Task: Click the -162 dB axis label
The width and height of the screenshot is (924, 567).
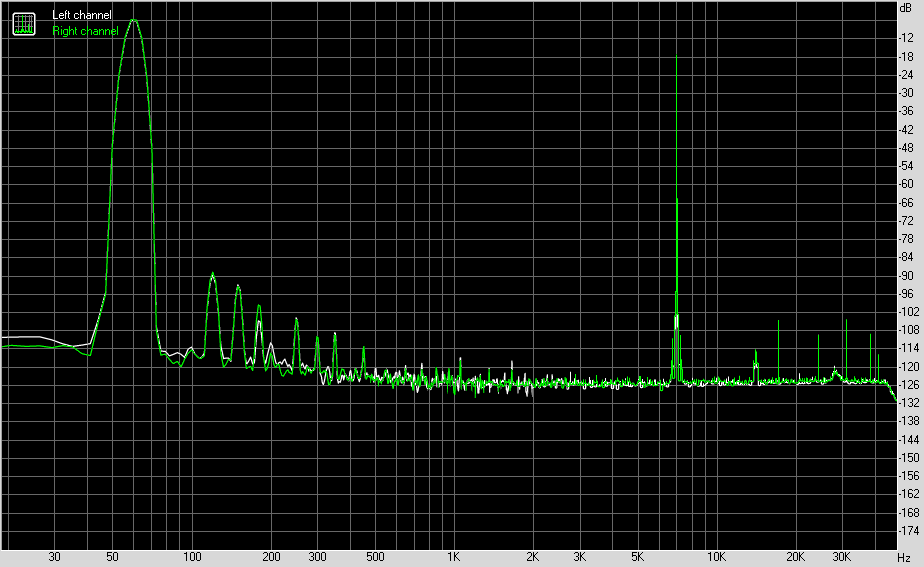Action: (x=909, y=494)
